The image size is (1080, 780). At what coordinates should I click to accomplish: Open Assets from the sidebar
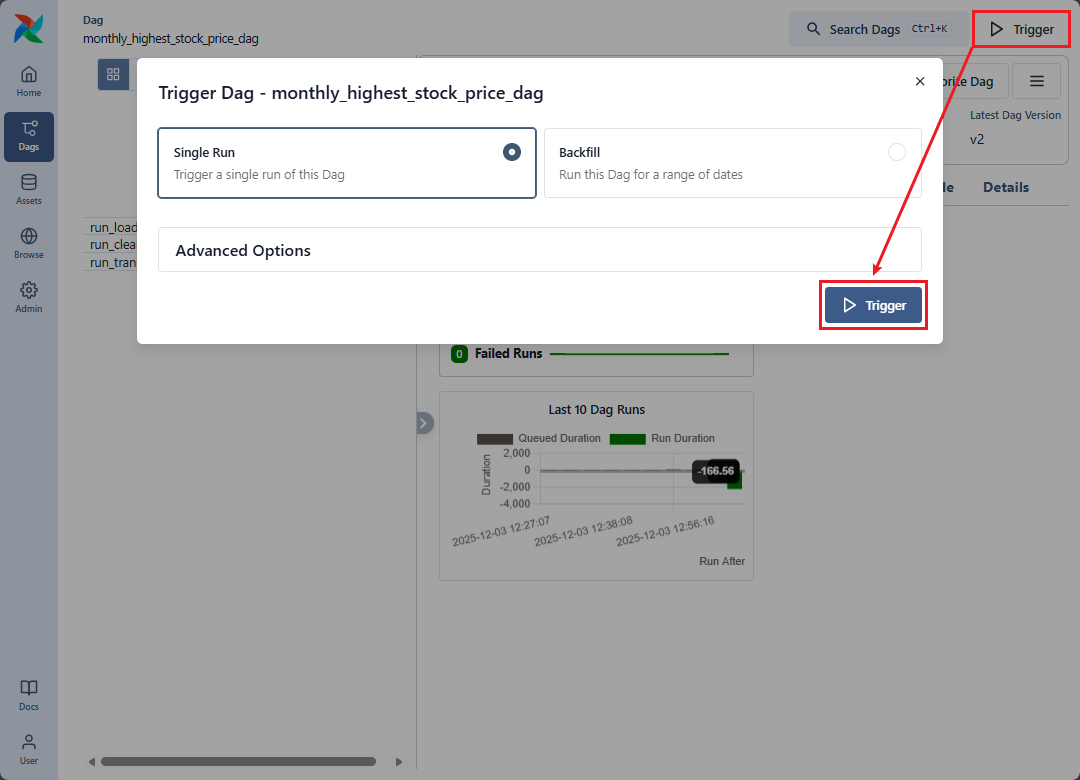[x=28, y=189]
